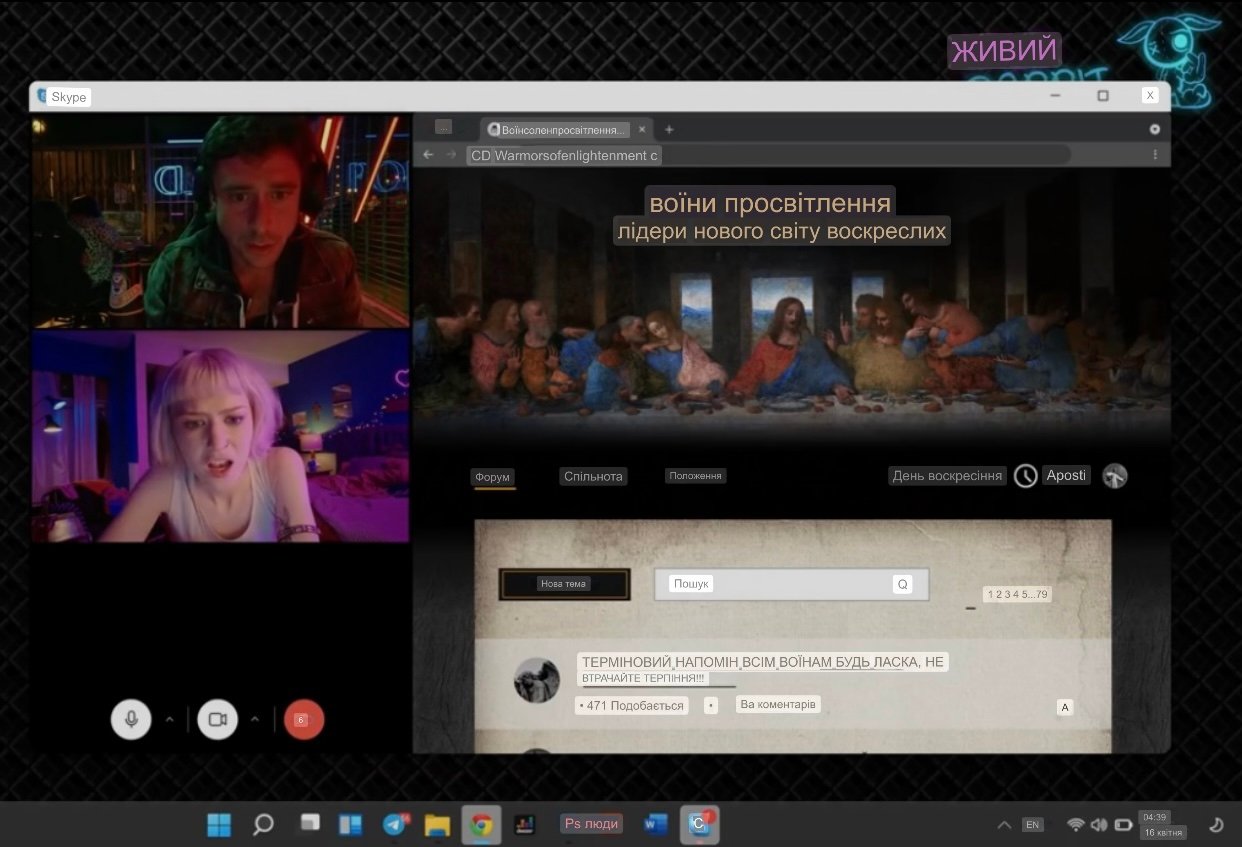This screenshot has width=1242, height=847.
Task: Open the Спільнота section
Action: pyautogui.click(x=593, y=476)
